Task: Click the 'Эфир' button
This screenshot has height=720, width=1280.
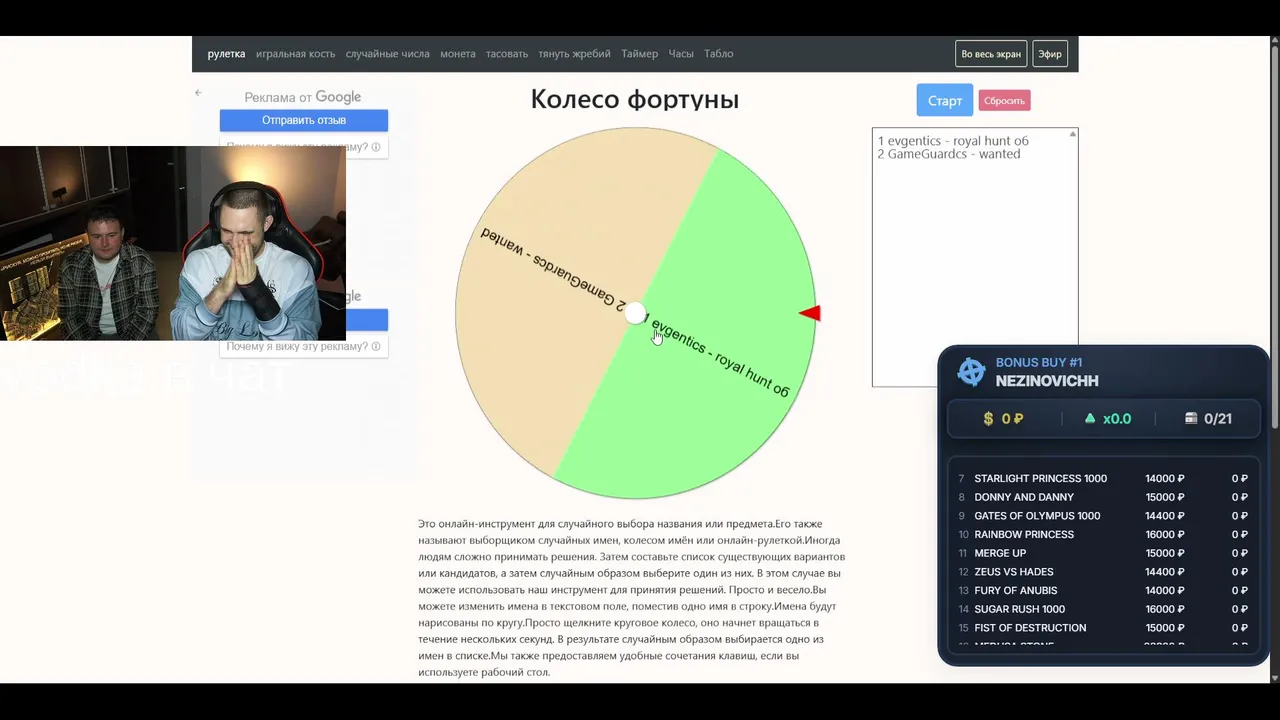Action: 1050,54
